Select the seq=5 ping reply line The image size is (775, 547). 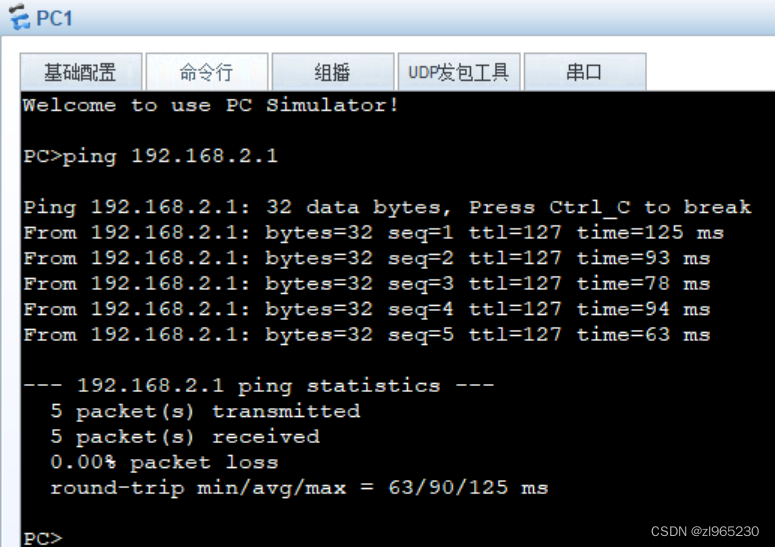click(x=367, y=336)
